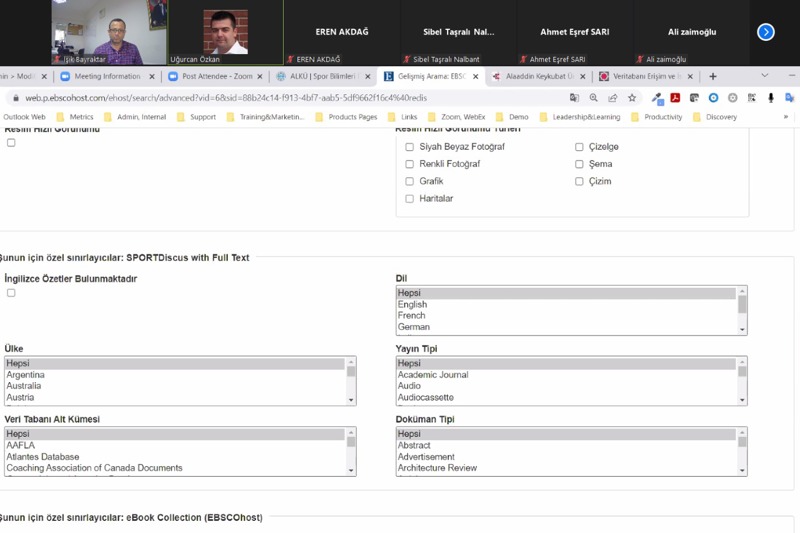Enable İngilizce Özetler Bulunmaktadır checkbox
Viewport: 800px width, 533px height.
11,293
